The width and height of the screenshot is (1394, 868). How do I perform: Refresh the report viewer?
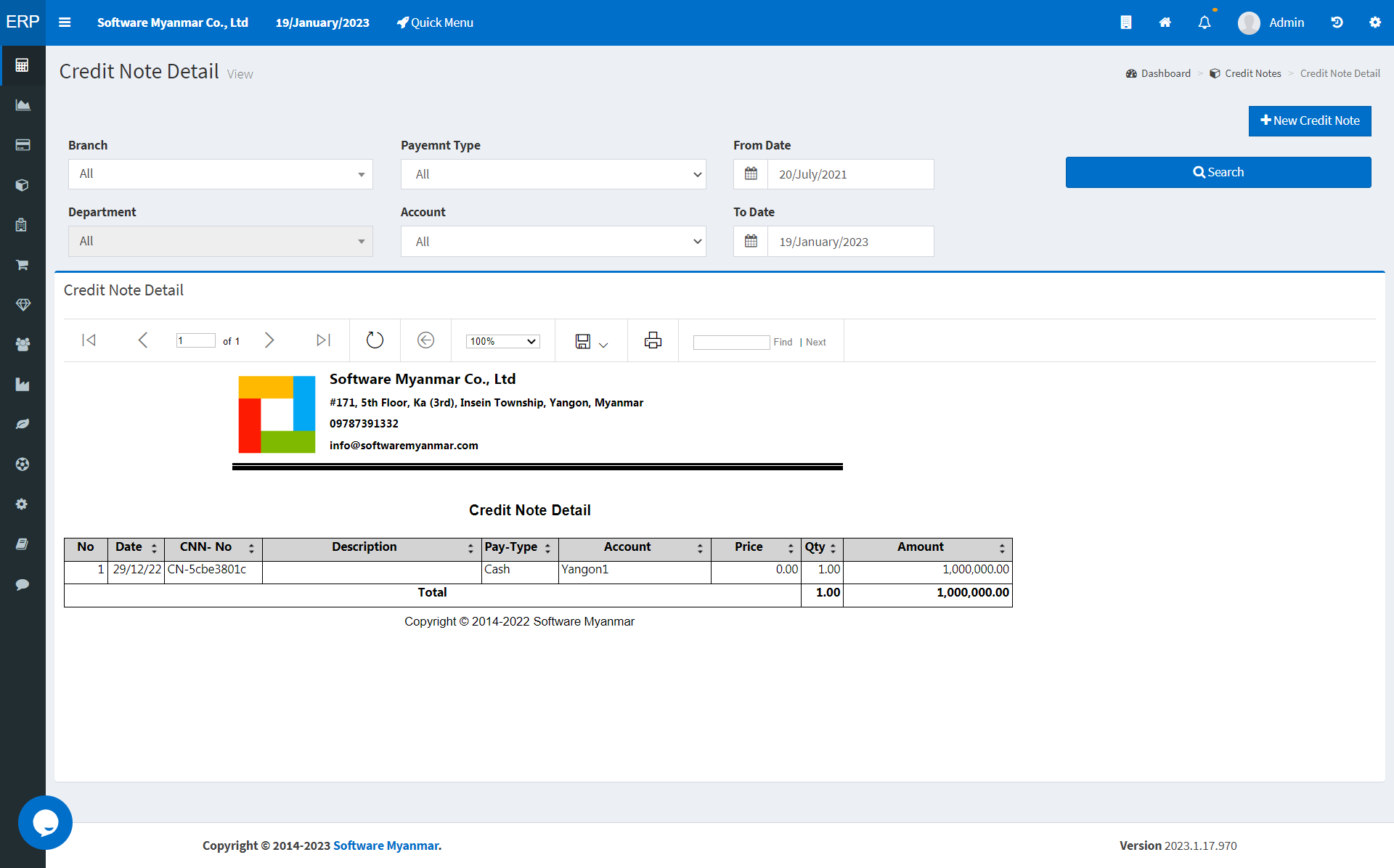coord(375,340)
